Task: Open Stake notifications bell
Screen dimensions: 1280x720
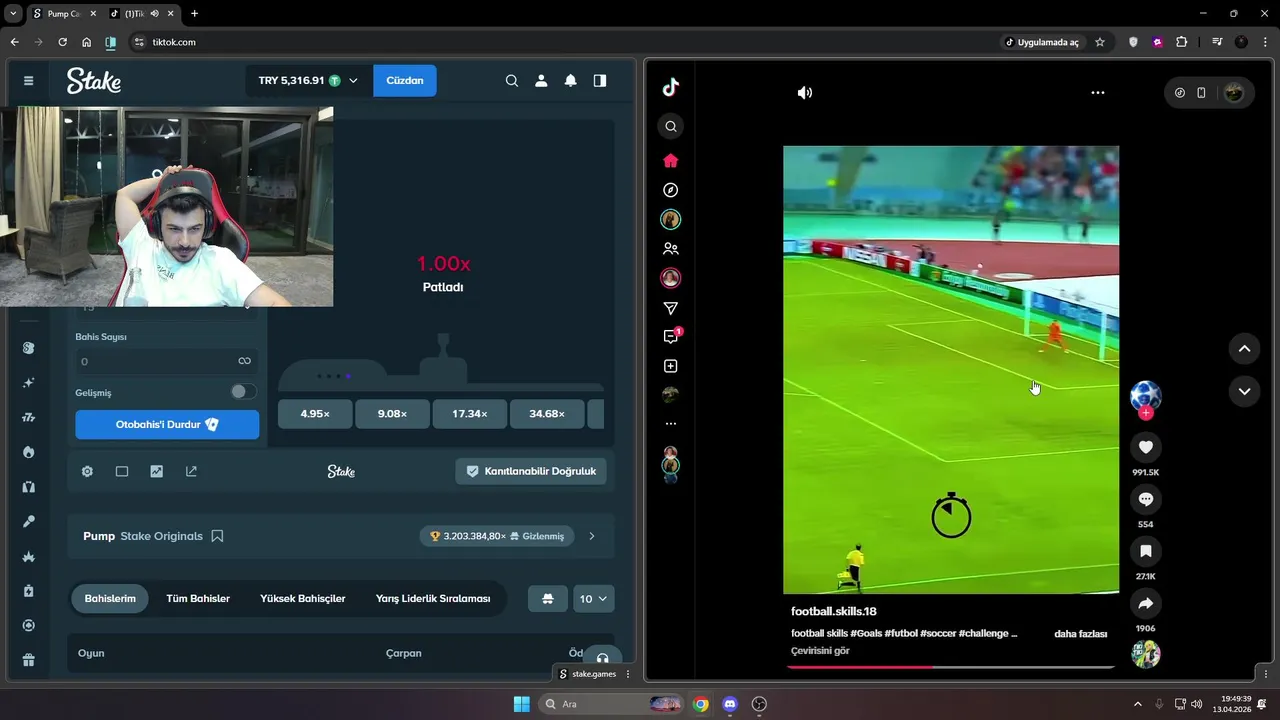Action: pyautogui.click(x=570, y=80)
